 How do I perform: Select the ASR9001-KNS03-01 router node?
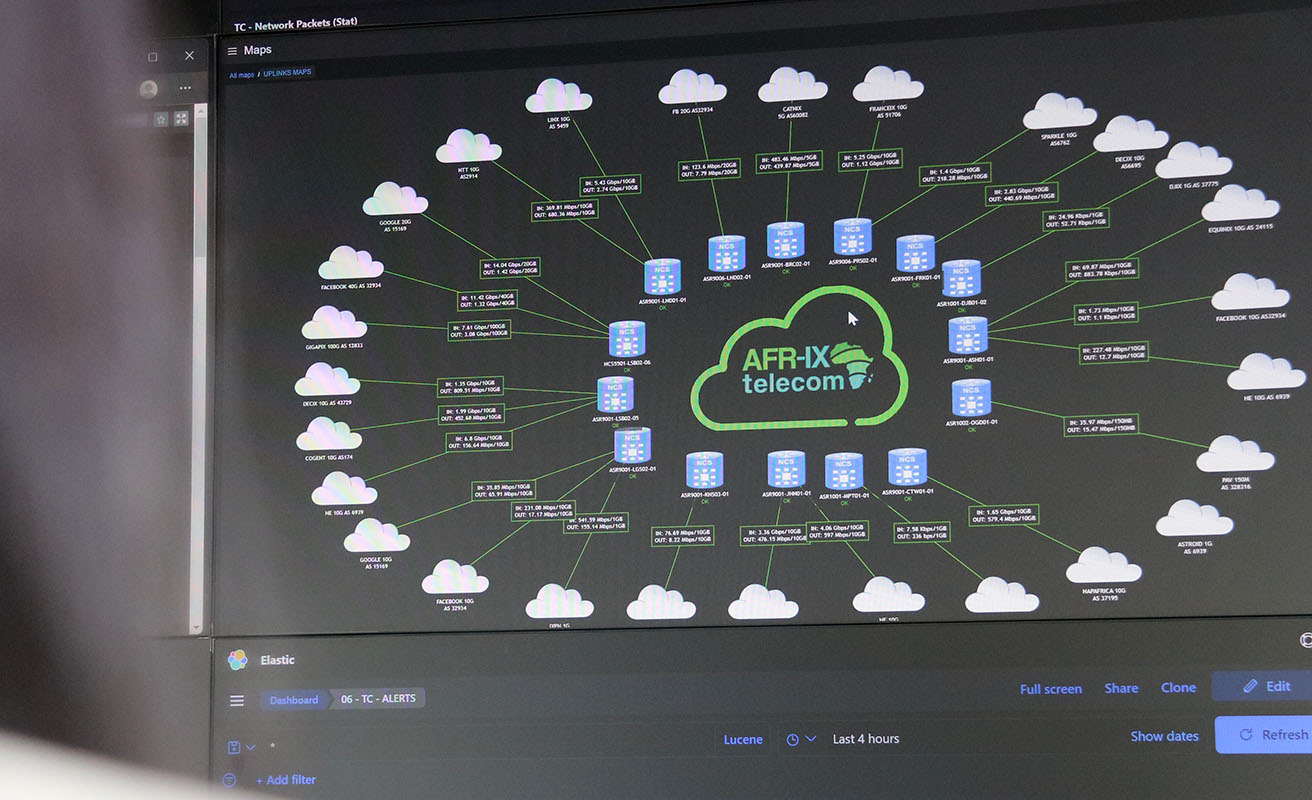[705, 471]
